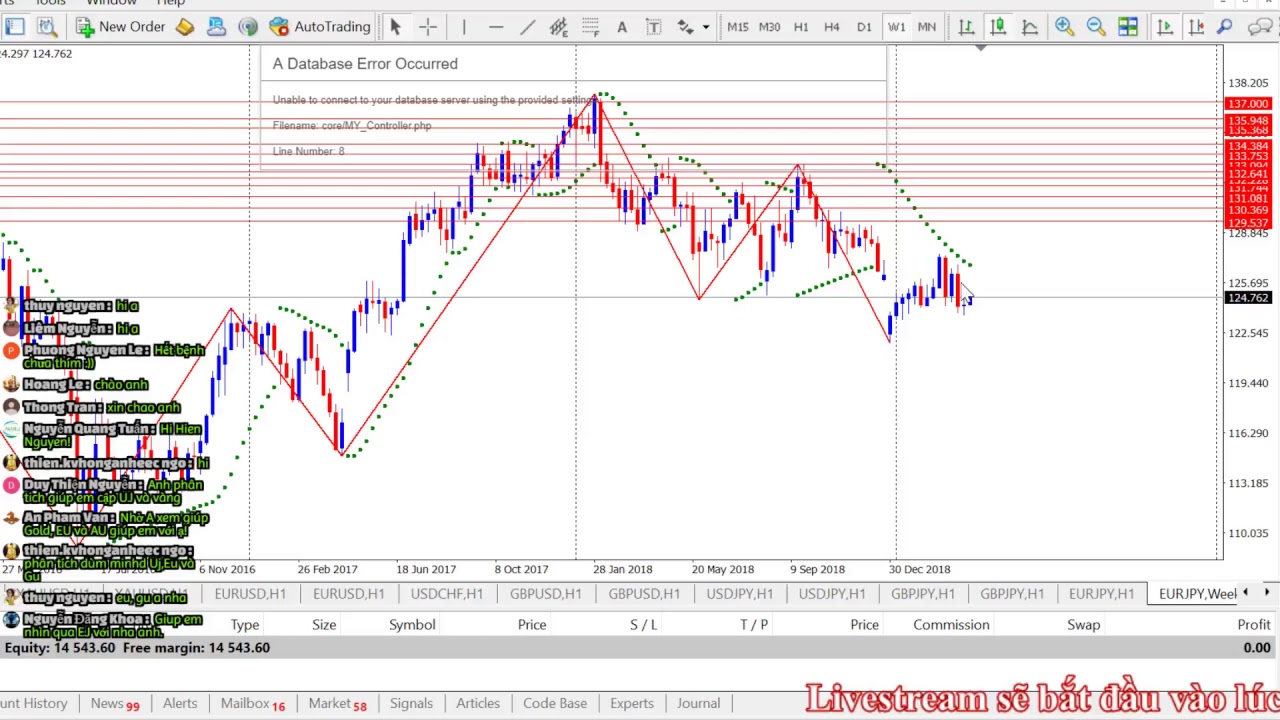
Task: Open the Mailbox terminal tab
Action: 253,703
